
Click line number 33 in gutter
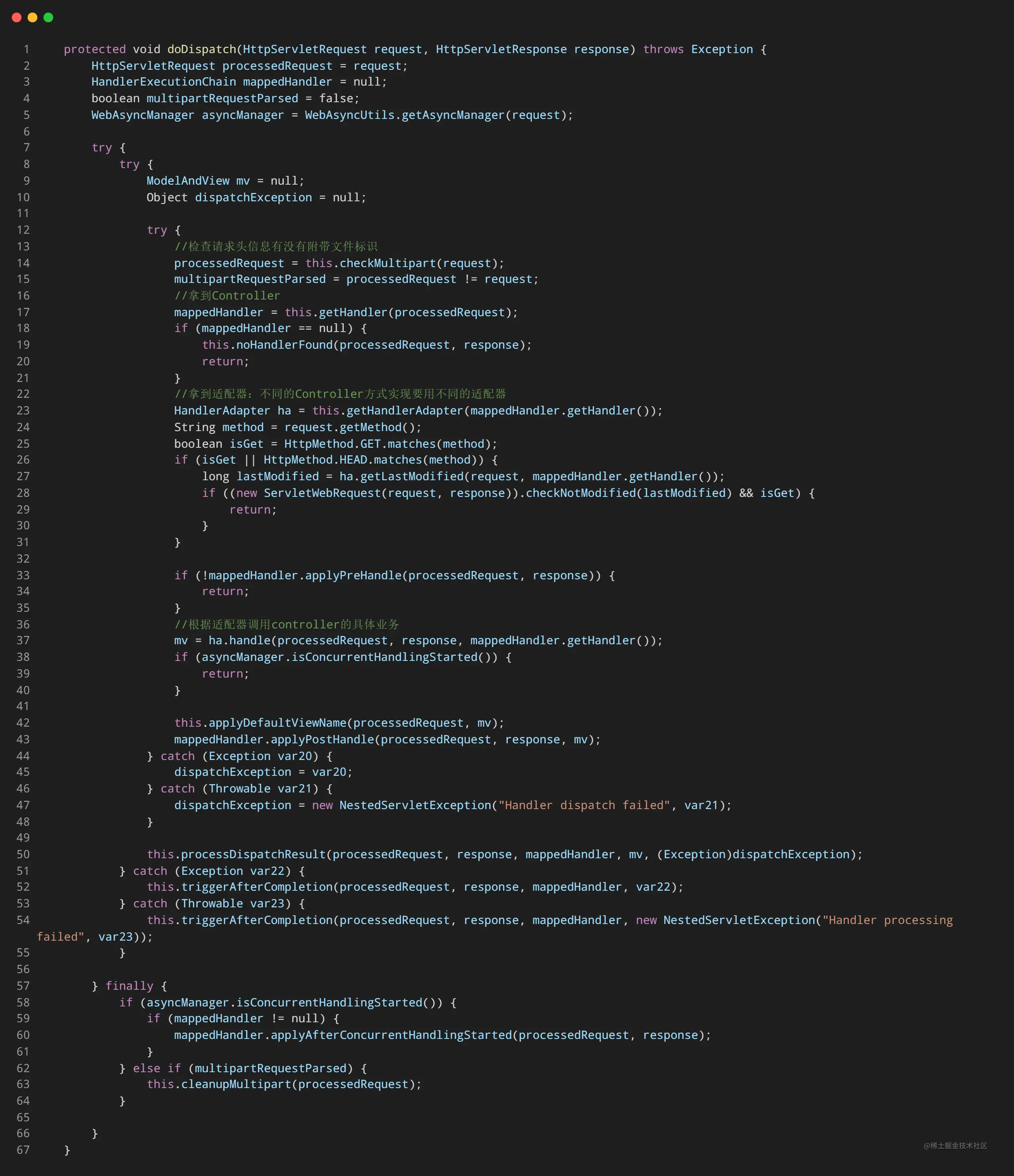23,575
